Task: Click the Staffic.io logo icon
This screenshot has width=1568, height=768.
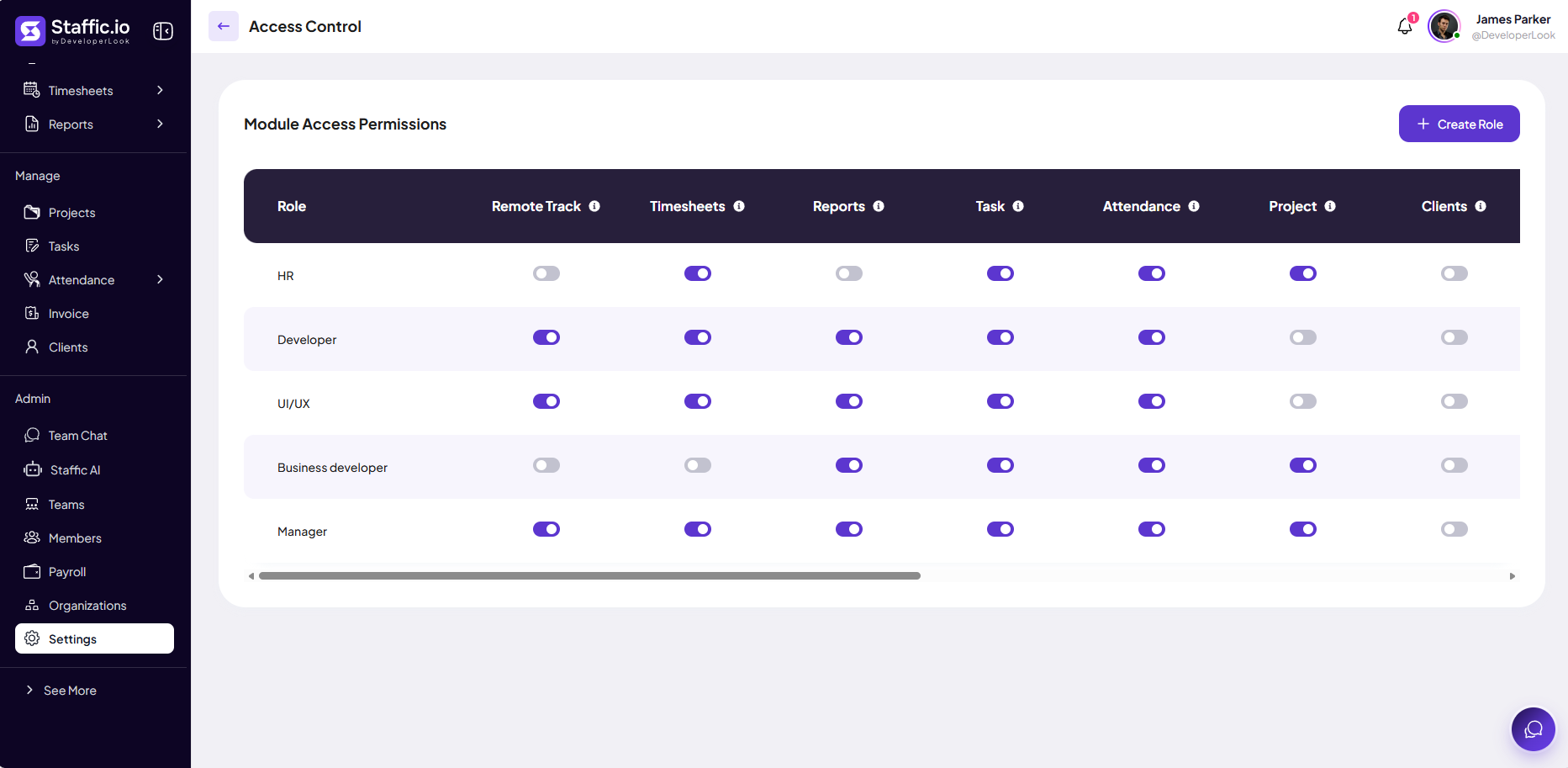Action: tap(30, 31)
